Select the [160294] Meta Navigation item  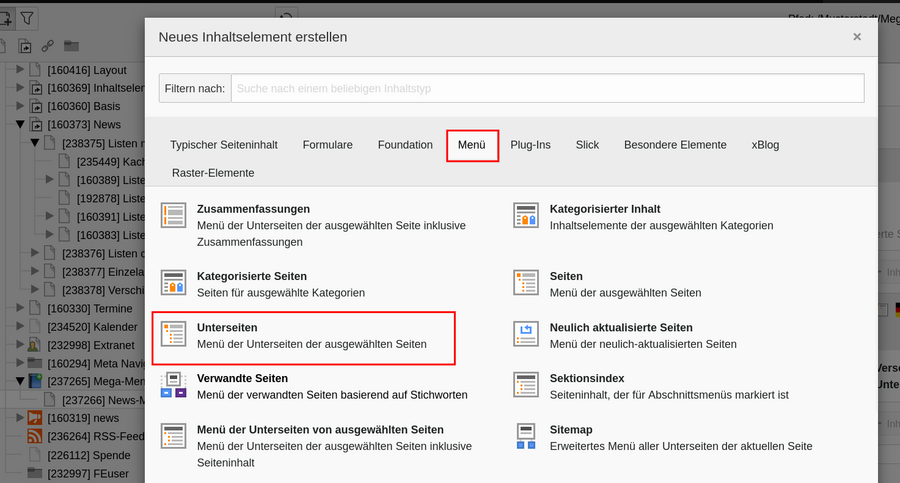tap(96, 364)
